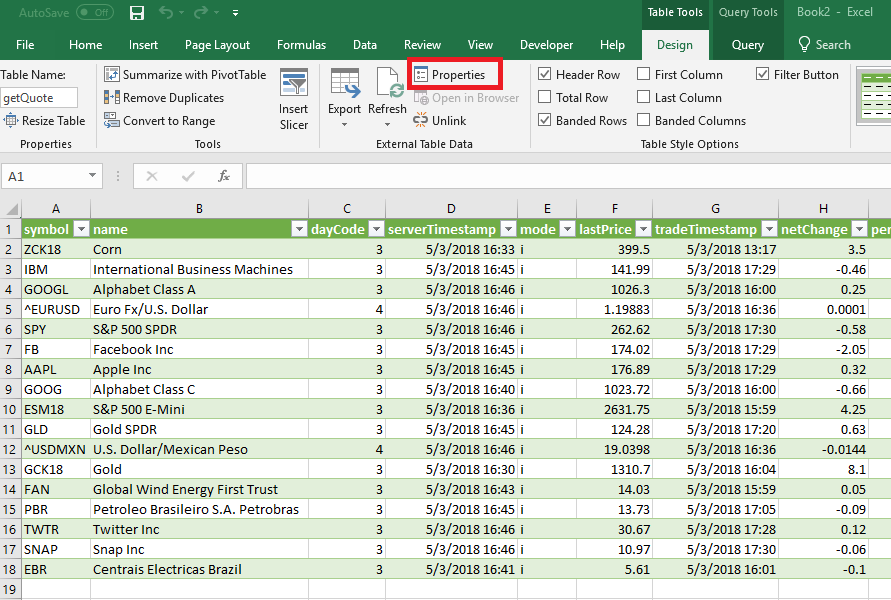Open the Data tab

coord(365,45)
